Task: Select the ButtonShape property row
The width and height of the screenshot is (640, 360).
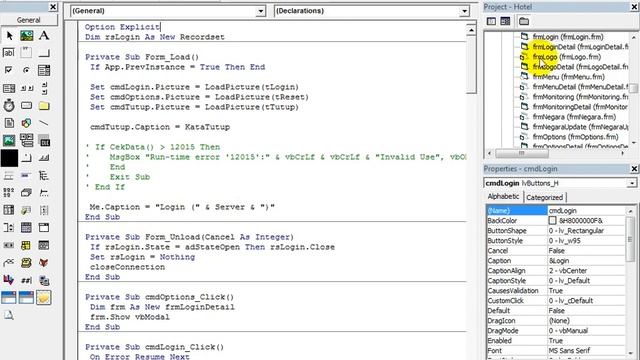Action: [x=556, y=231]
